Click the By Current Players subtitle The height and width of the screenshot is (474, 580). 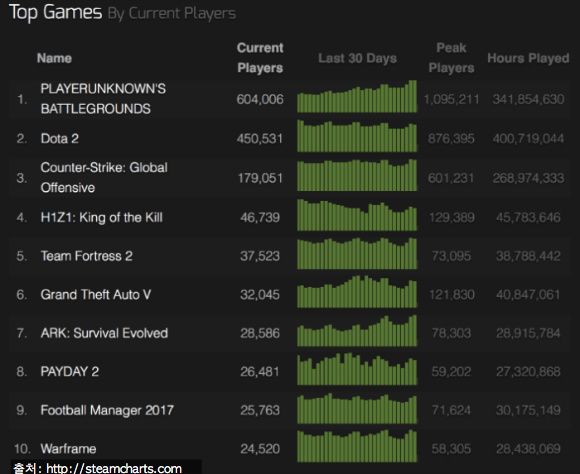click(172, 14)
